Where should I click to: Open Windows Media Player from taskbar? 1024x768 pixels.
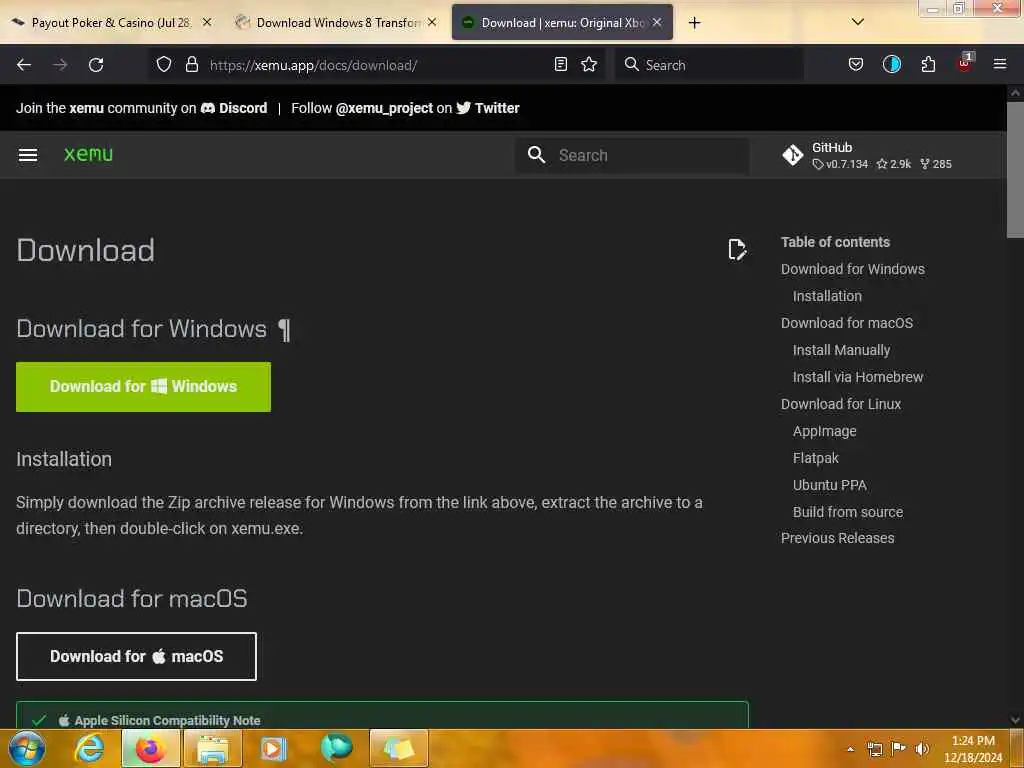[274, 748]
